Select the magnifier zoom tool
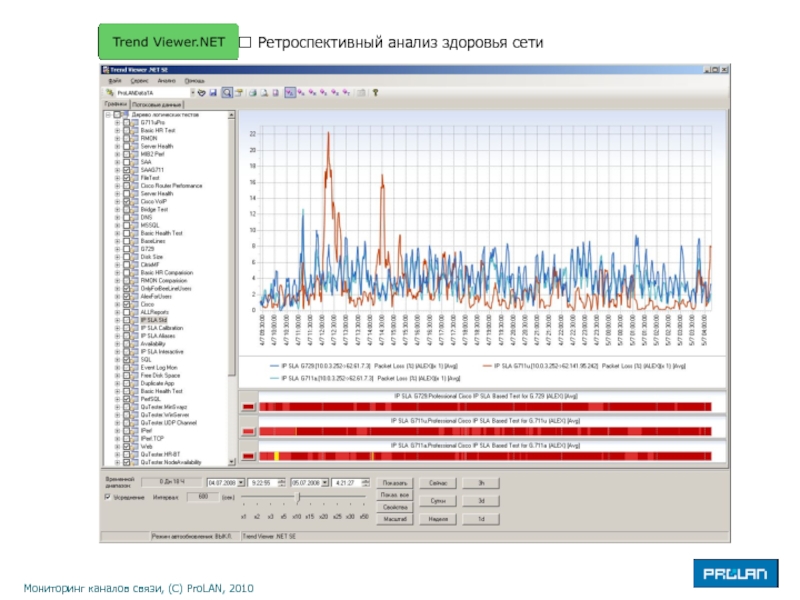Screen dimensions: 800x600 tap(227, 92)
